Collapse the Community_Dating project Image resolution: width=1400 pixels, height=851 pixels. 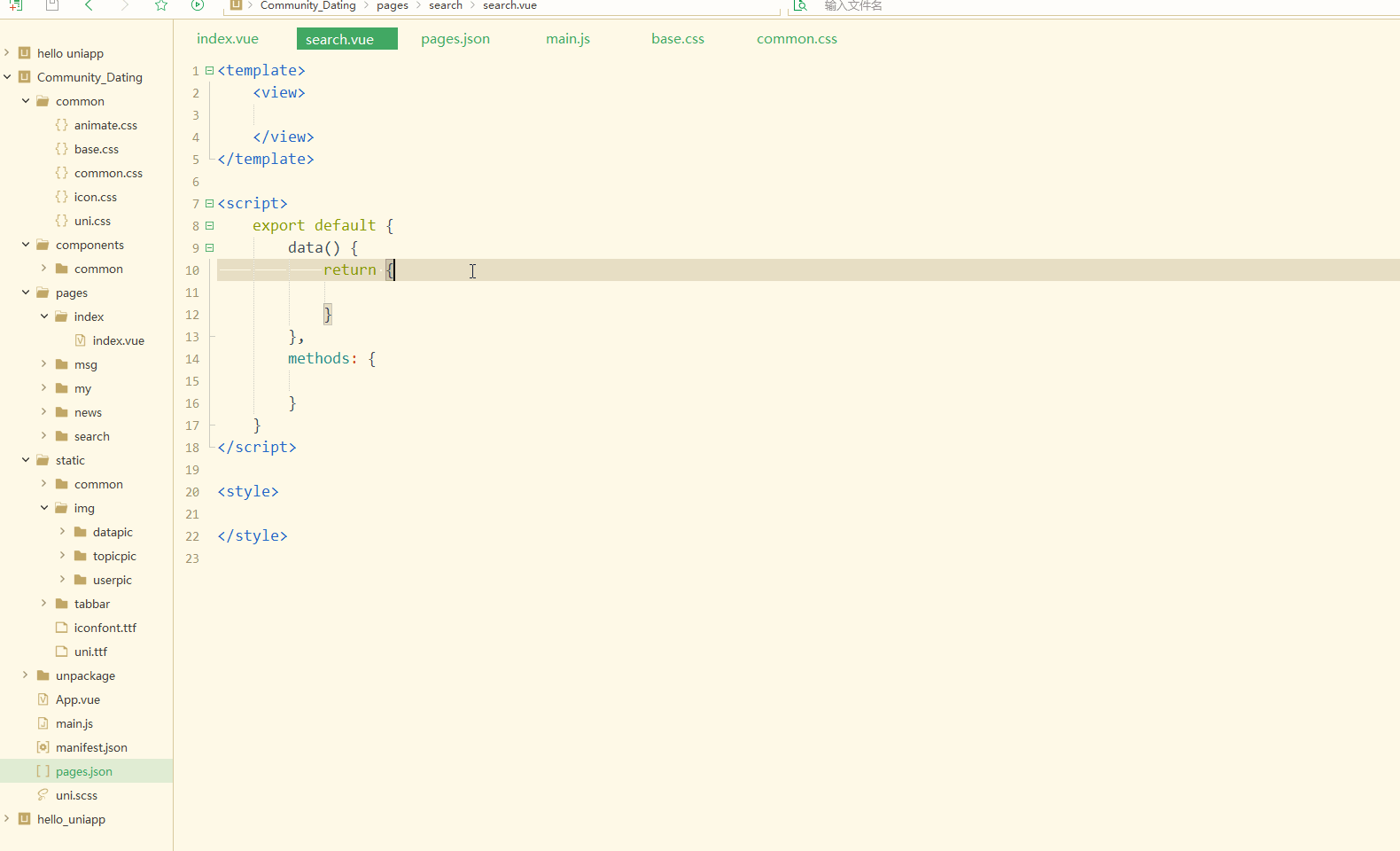tap(7, 77)
